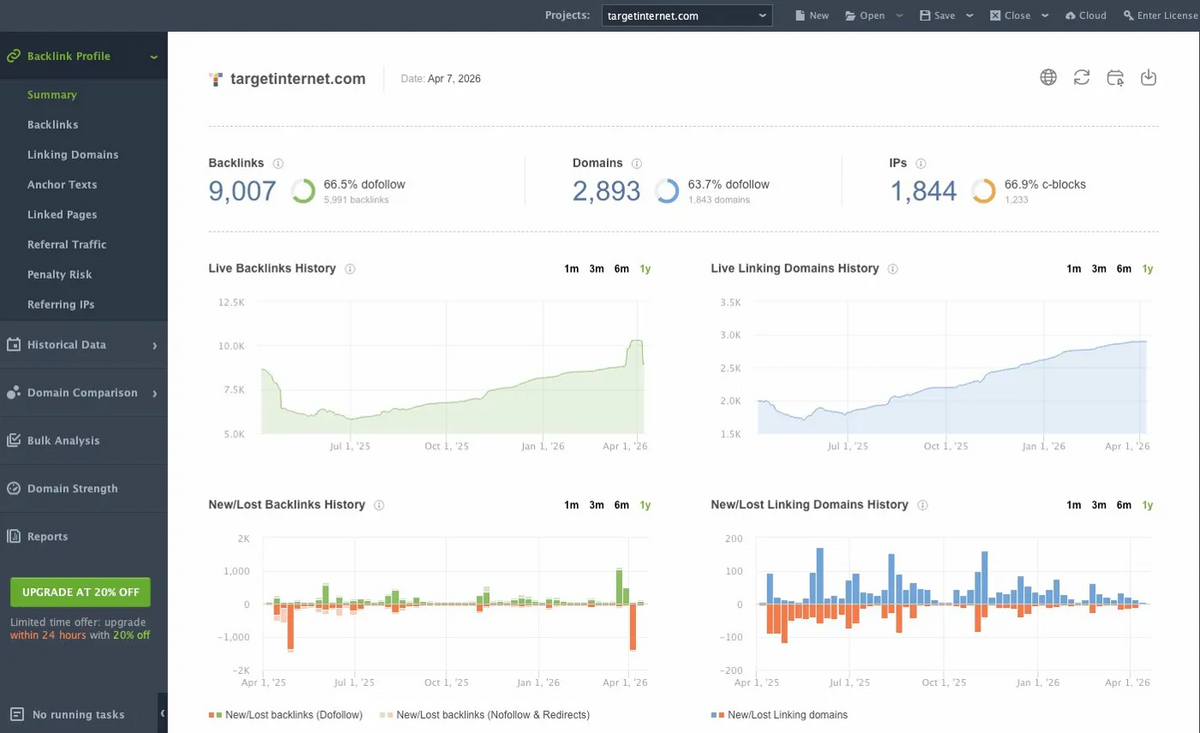Screen dimensions: 1200x733
Task: Click the blue domains dofollow donut chart
Action: click(667, 191)
